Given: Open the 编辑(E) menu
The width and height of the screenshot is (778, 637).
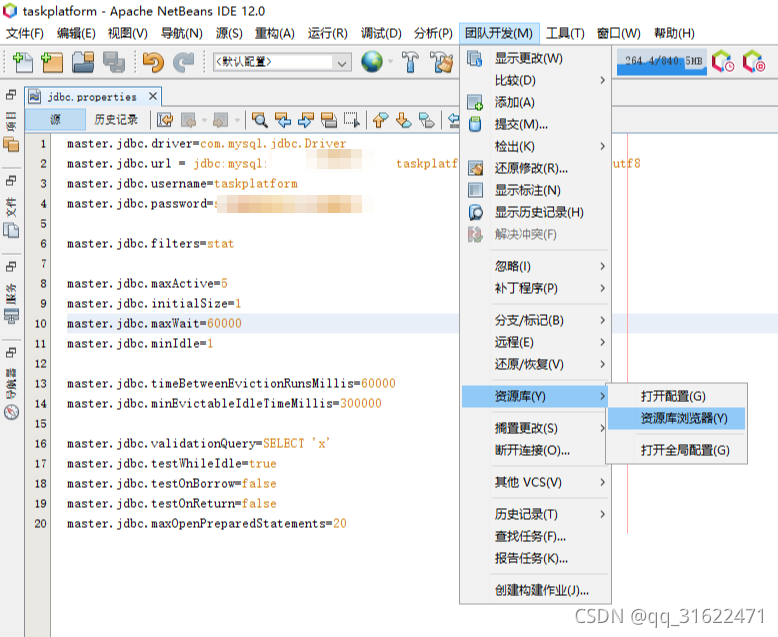Looking at the screenshot, I should tap(76, 33).
